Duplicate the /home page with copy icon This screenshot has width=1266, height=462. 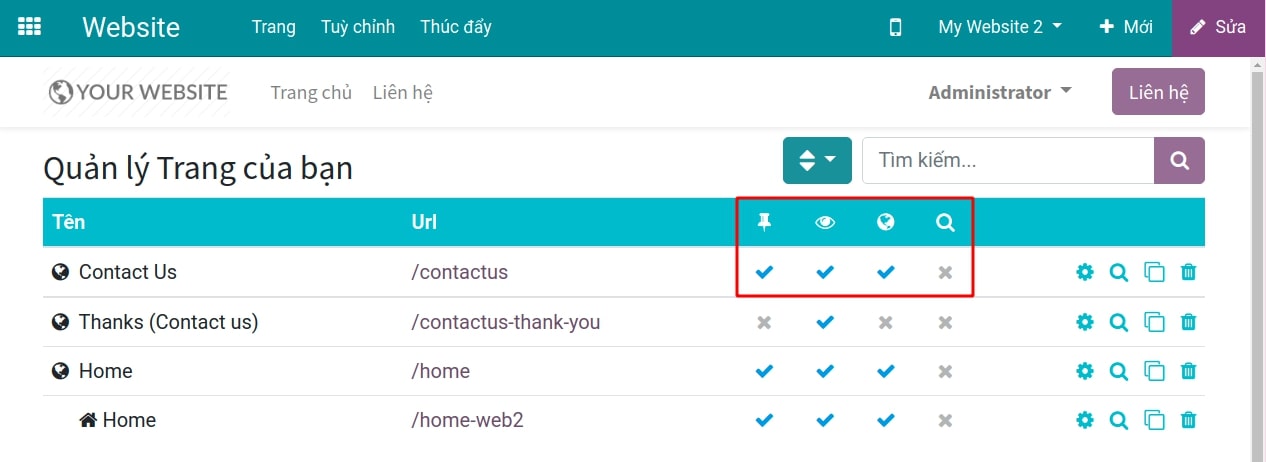point(1154,371)
